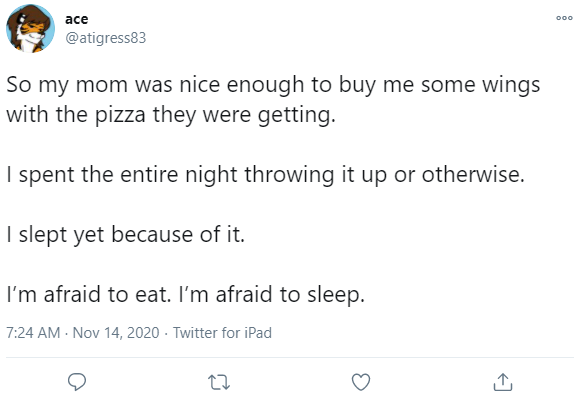Click the sentence "I'm afraid to sleep."

(x=272, y=295)
